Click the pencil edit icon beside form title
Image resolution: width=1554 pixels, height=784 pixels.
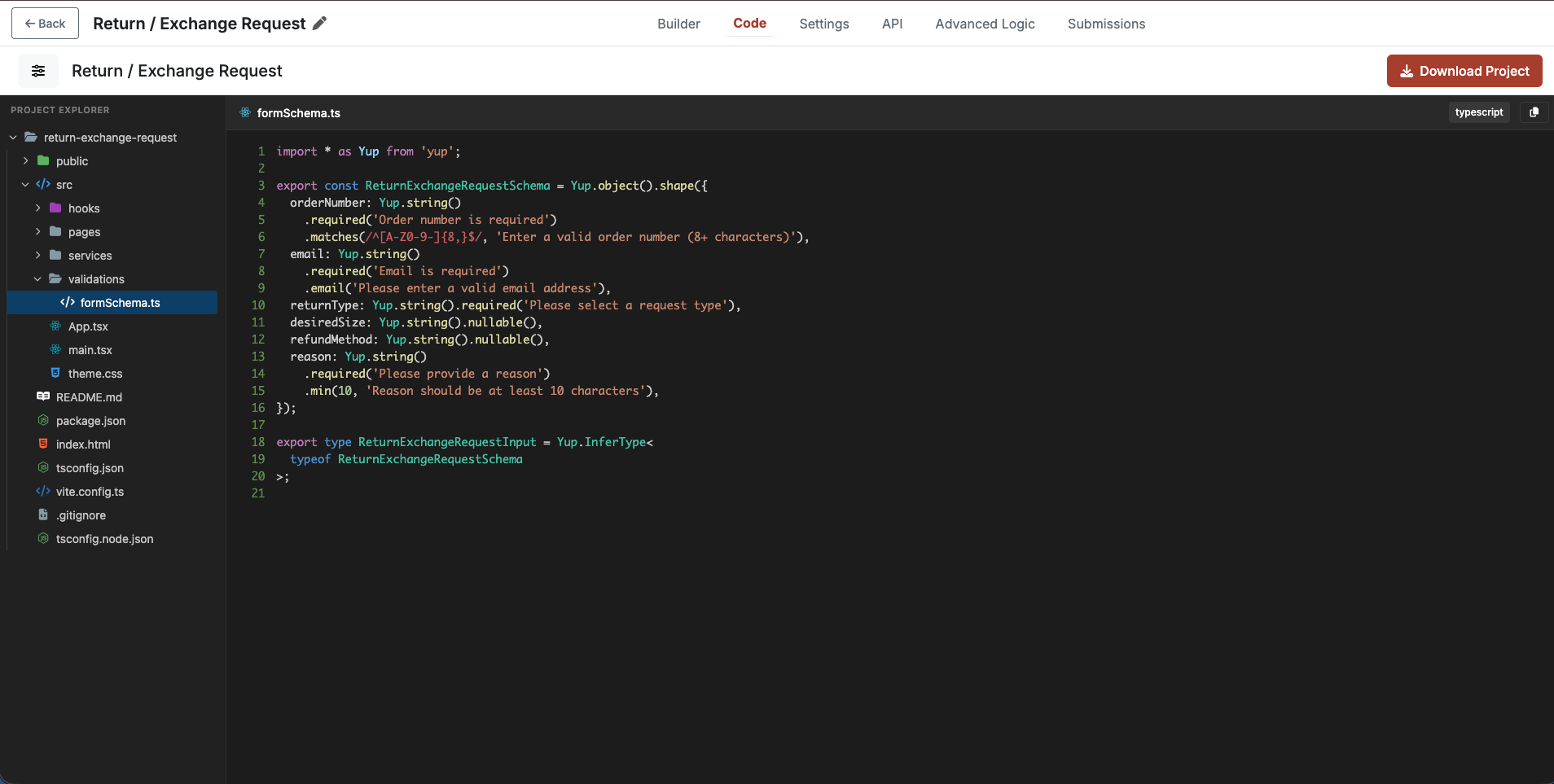tap(319, 23)
